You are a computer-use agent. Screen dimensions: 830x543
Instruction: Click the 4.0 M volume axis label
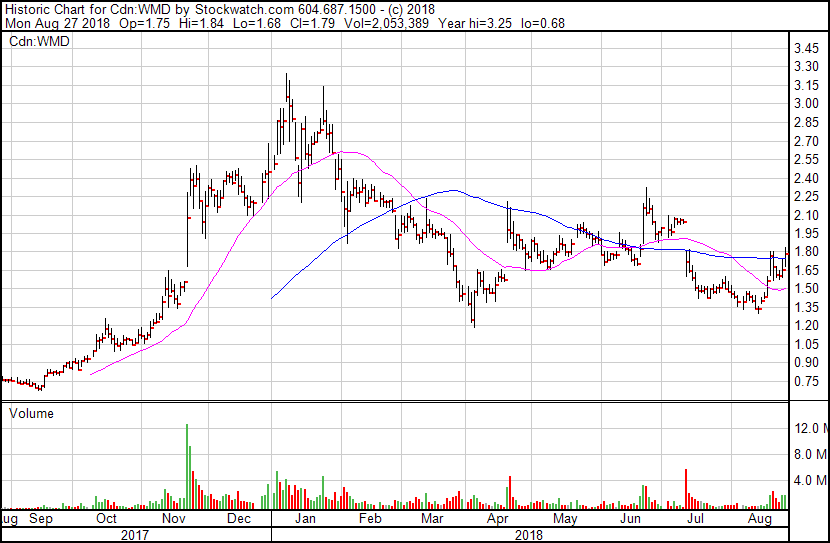[x=811, y=481]
